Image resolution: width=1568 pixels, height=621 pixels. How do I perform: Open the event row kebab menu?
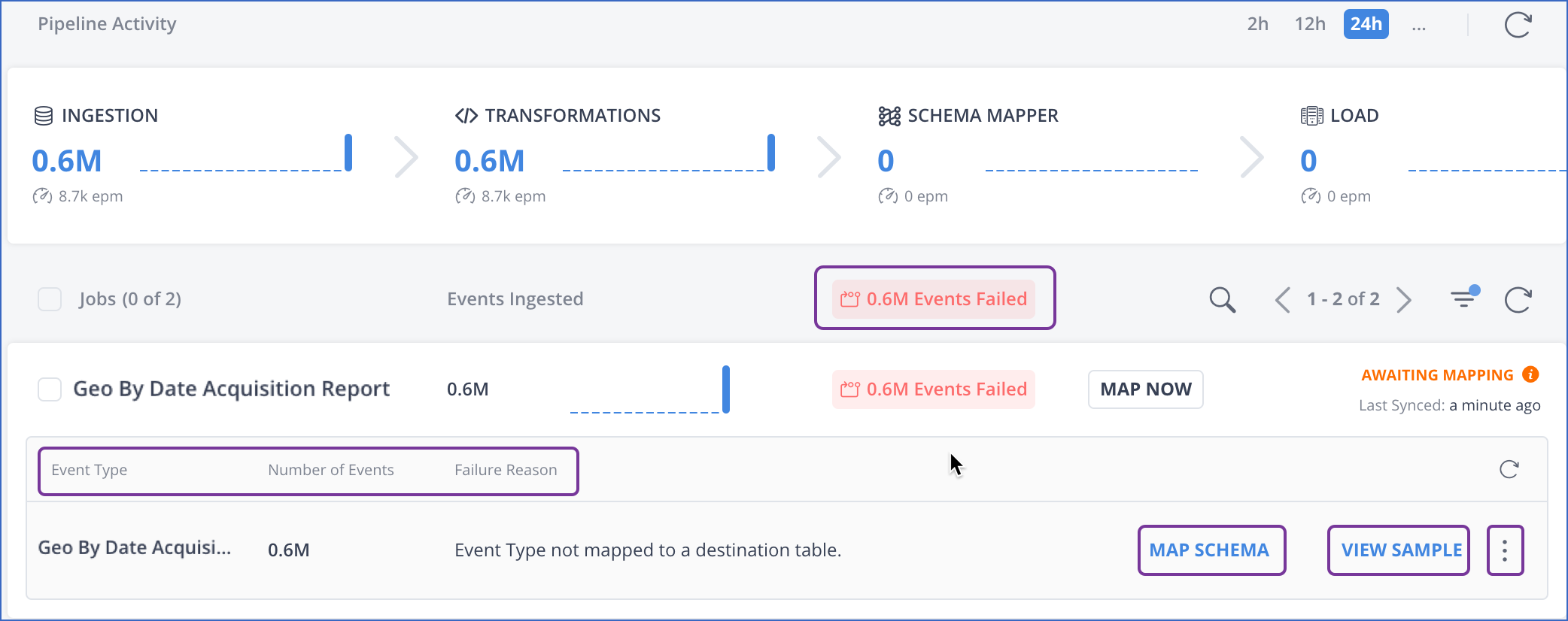click(x=1505, y=550)
